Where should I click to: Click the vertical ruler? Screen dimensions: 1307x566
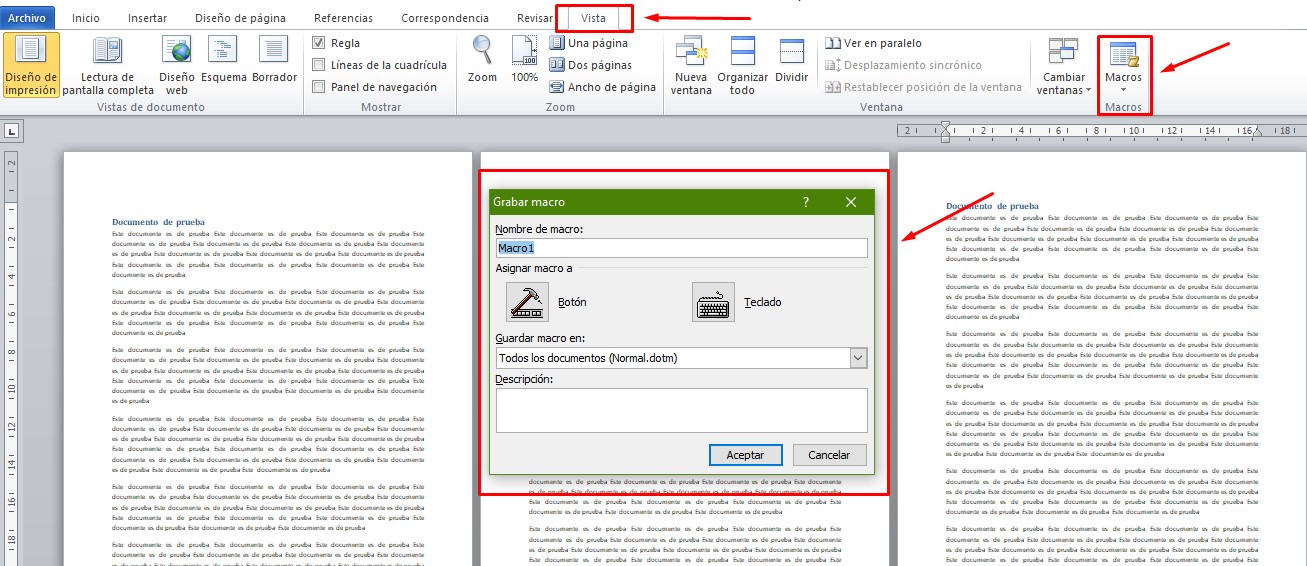[12, 358]
